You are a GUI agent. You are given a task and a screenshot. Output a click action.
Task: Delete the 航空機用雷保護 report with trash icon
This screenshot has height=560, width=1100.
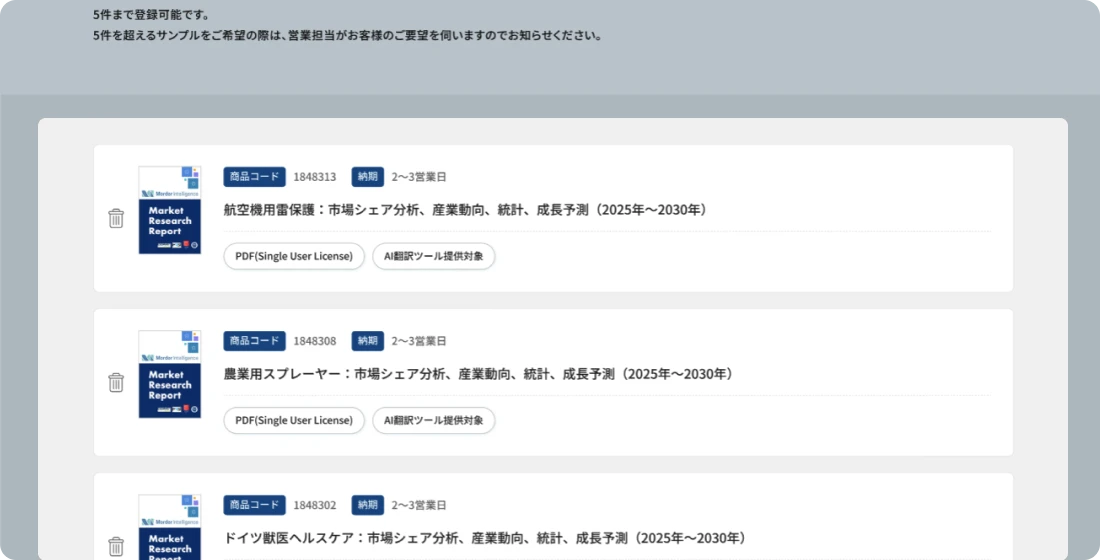116,218
